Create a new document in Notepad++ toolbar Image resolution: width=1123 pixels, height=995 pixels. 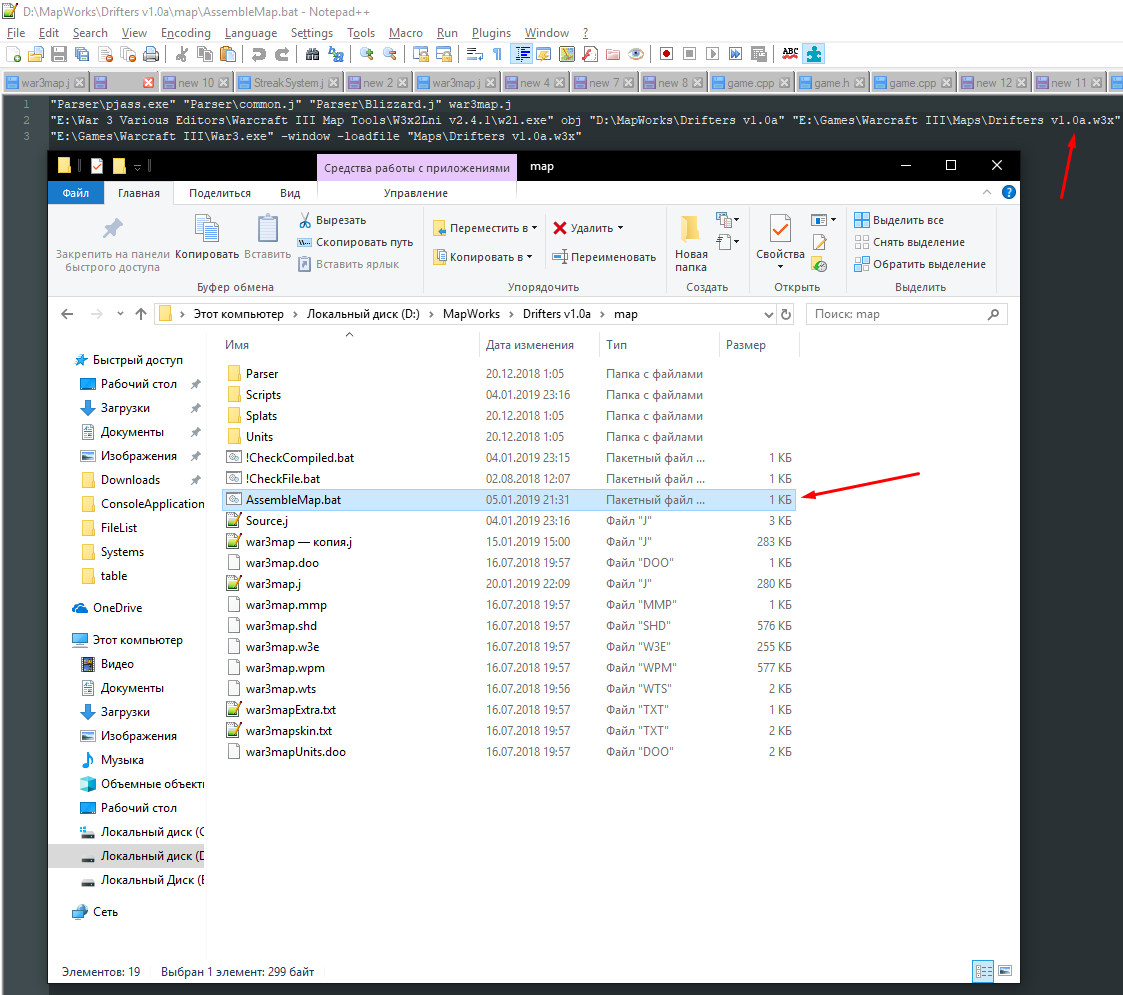coord(13,54)
